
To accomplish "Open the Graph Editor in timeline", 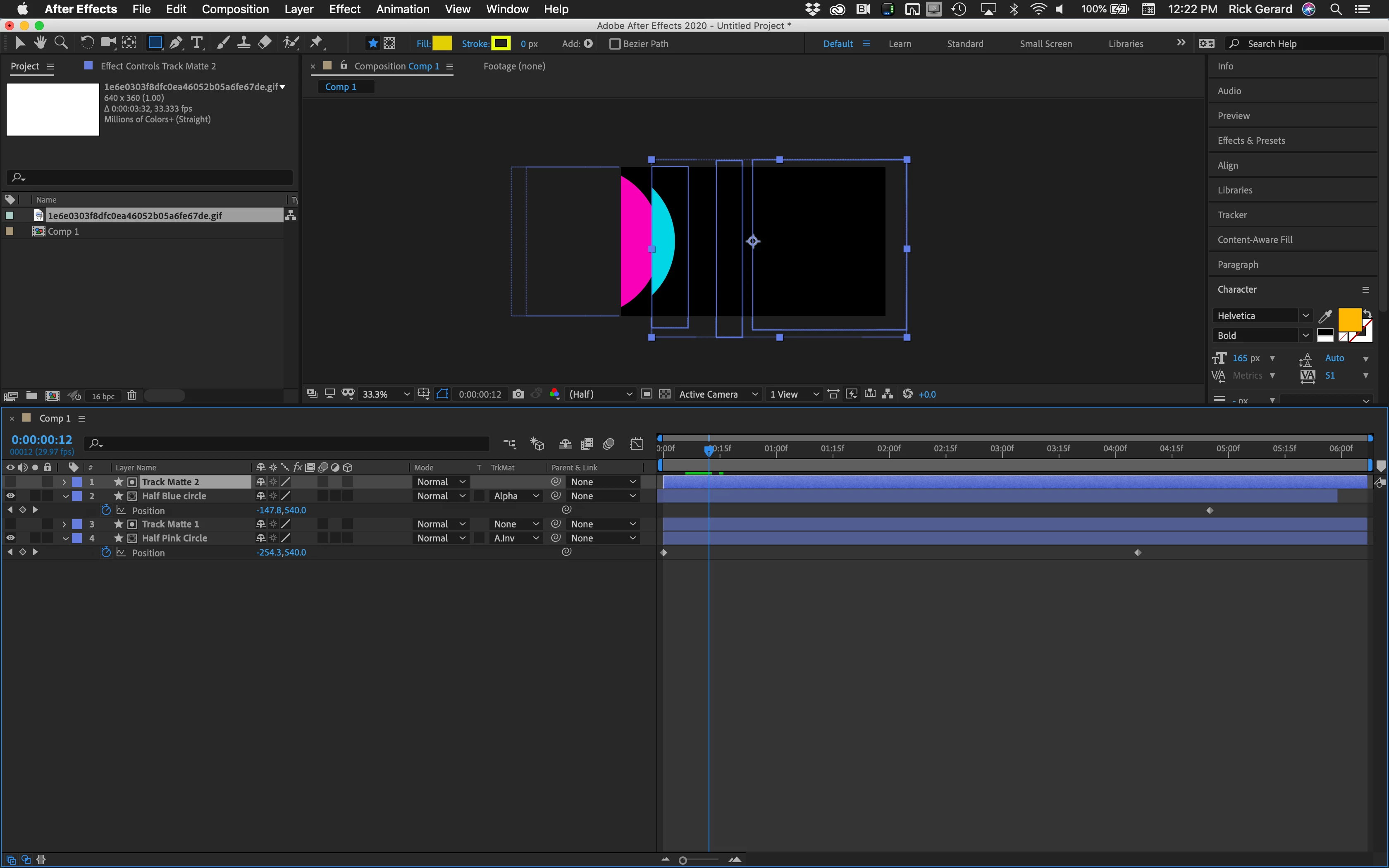I will [637, 444].
